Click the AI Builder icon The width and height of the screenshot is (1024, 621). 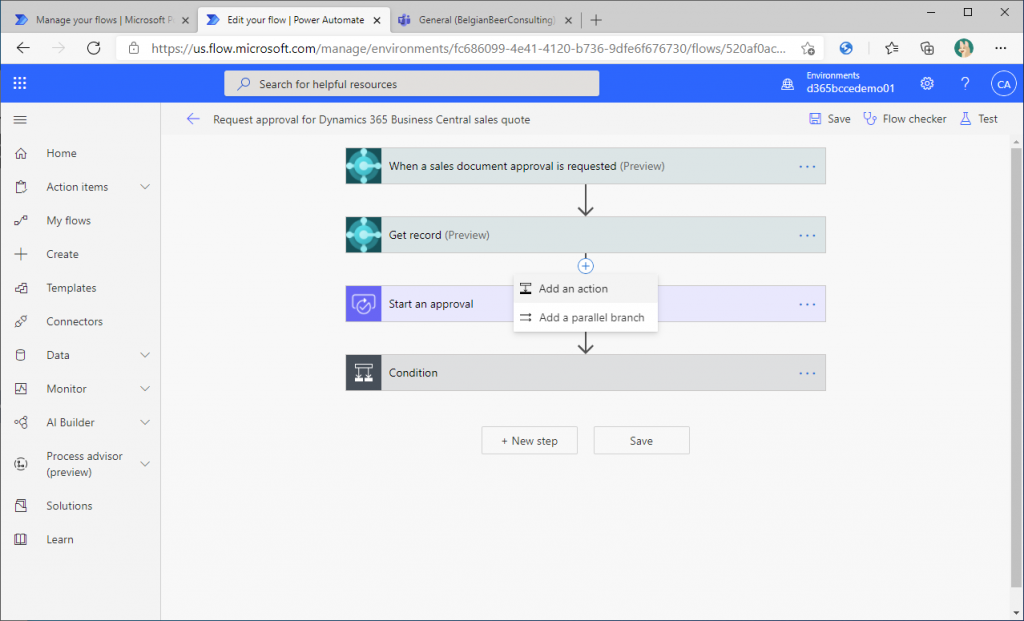click(21, 422)
